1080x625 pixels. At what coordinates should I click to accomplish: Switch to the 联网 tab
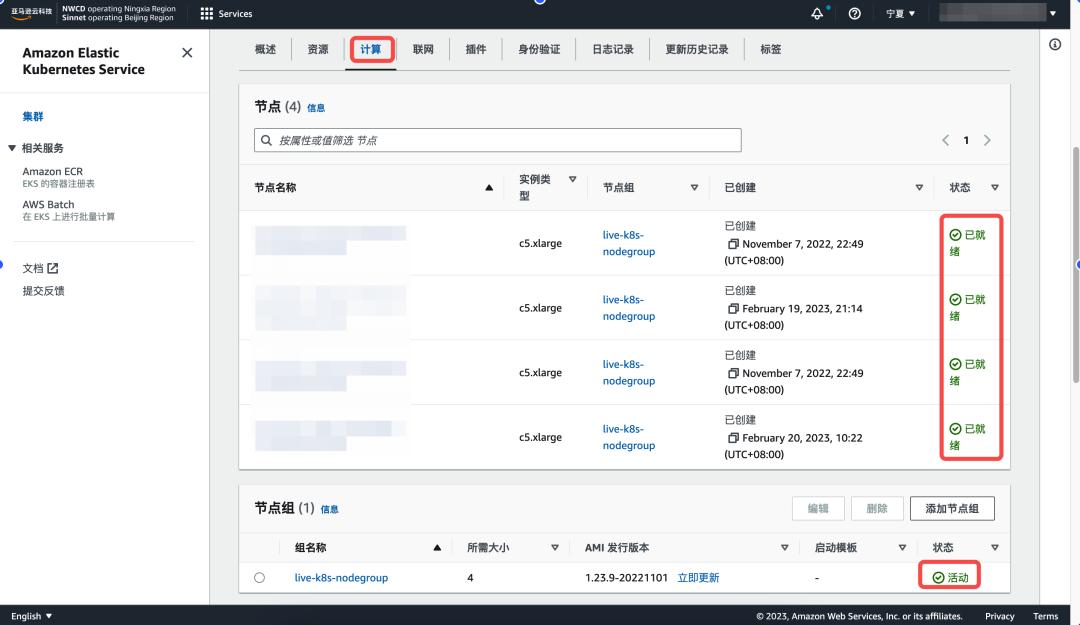pos(423,48)
